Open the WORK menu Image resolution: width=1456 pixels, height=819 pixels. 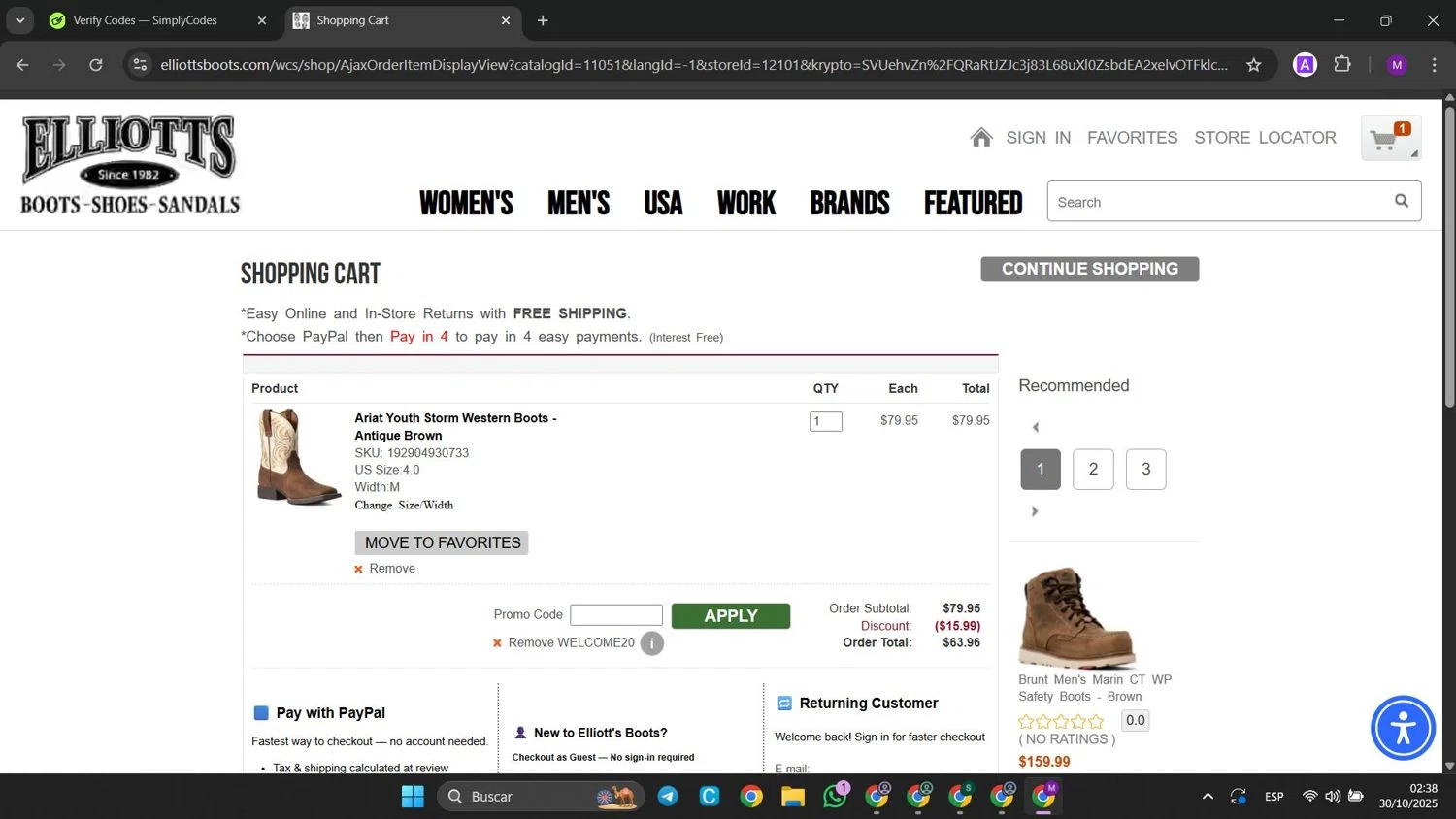(746, 203)
